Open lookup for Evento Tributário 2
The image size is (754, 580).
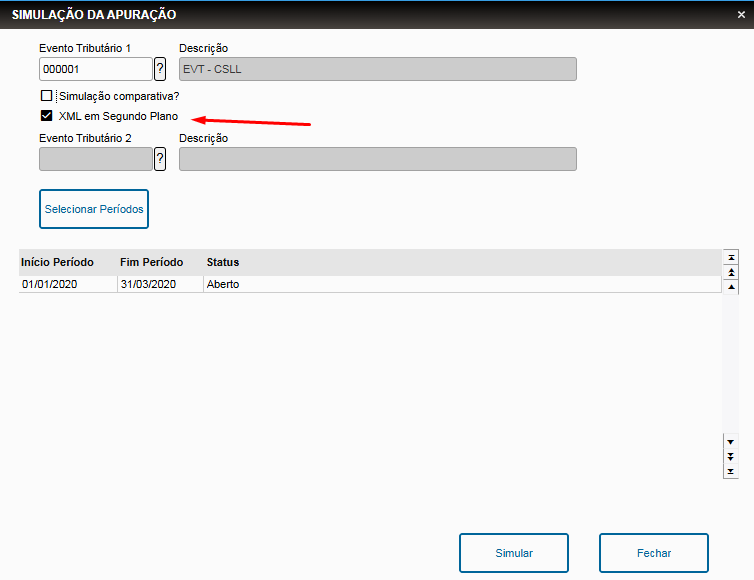(160, 159)
